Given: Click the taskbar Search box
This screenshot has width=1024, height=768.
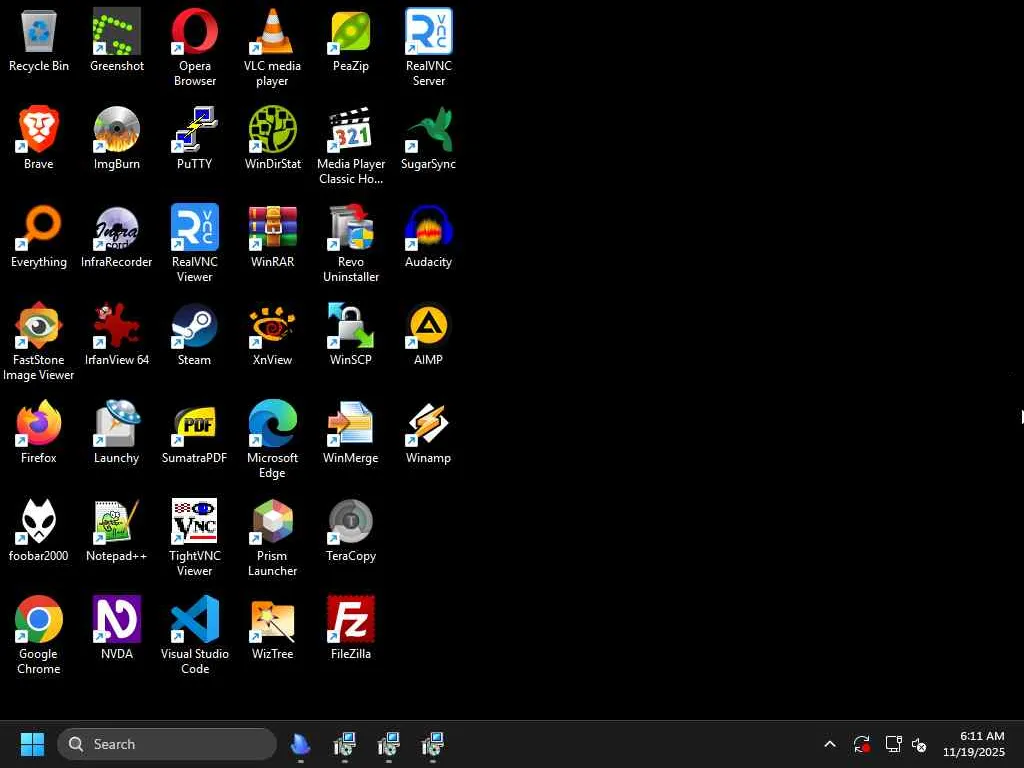Looking at the screenshot, I should pyautogui.click(x=167, y=744).
